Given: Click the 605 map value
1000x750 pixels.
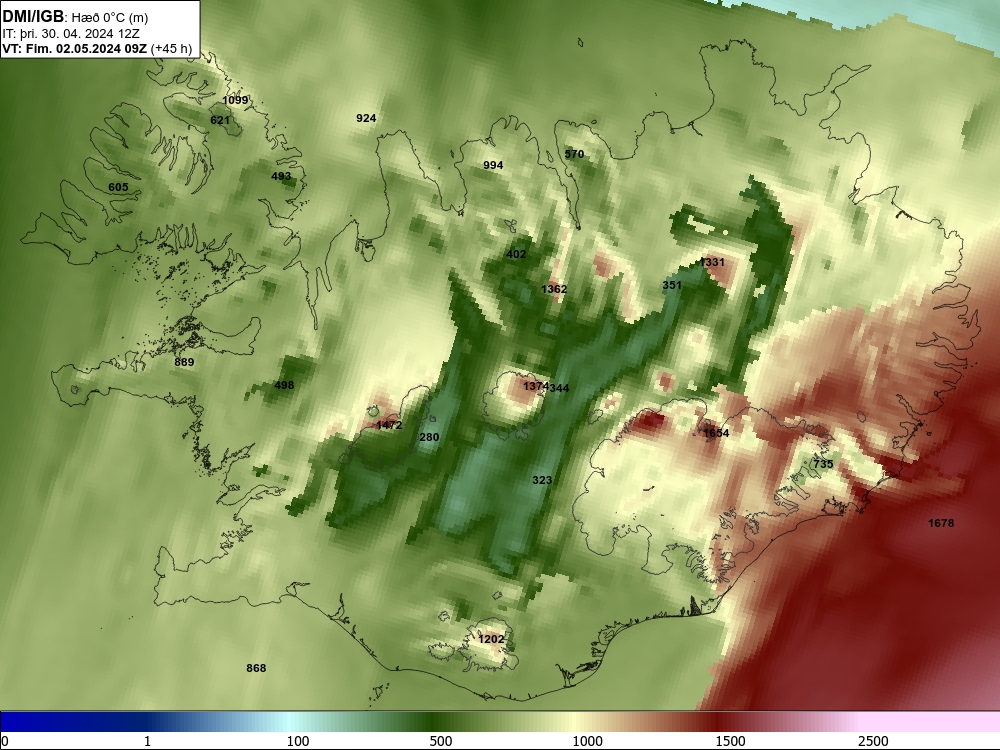Looking at the screenshot, I should [x=118, y=187].
